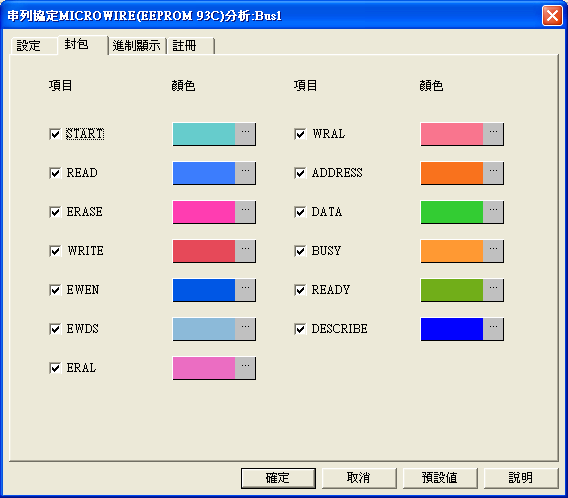This screenshot has height=498, width=568.
Task: Open color picker ellipsis for ADDRESS
Action: point(493,173)
